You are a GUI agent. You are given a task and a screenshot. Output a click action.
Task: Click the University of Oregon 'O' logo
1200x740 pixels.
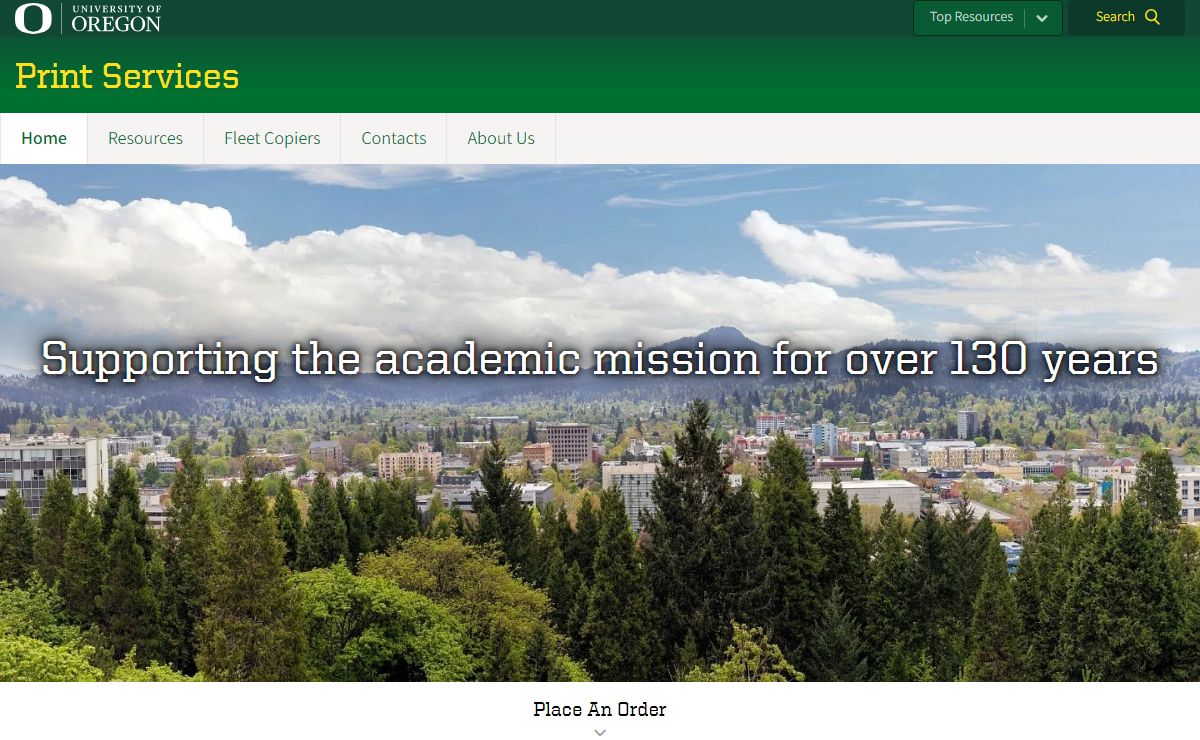tap(33, 18)
